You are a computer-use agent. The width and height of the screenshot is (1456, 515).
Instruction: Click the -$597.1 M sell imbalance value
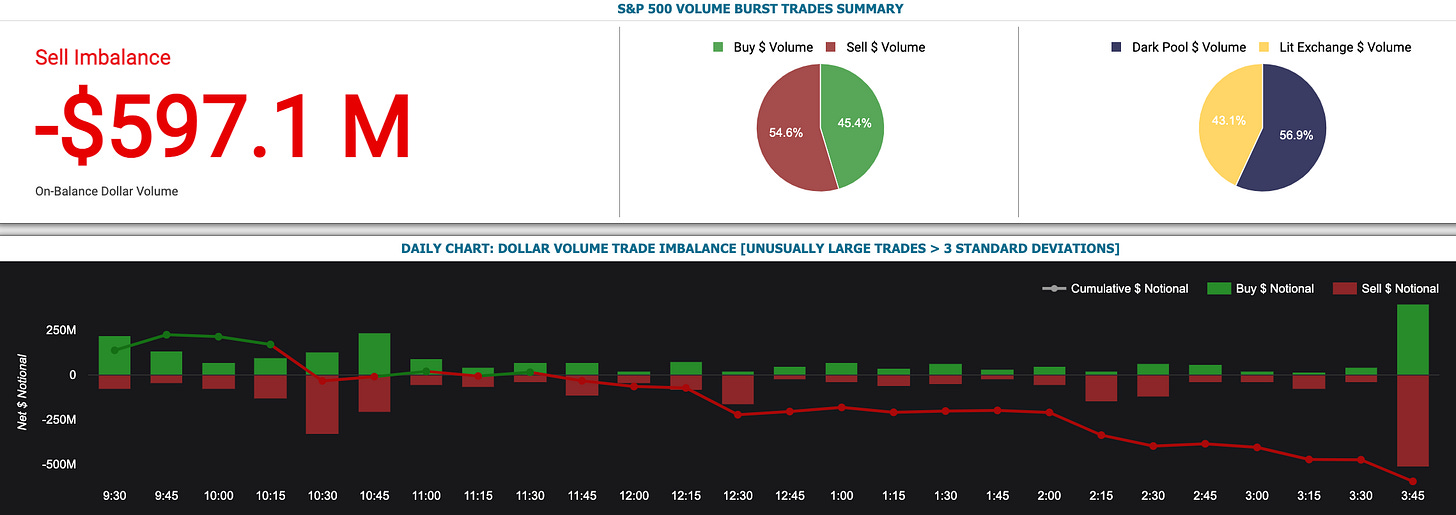223,129
